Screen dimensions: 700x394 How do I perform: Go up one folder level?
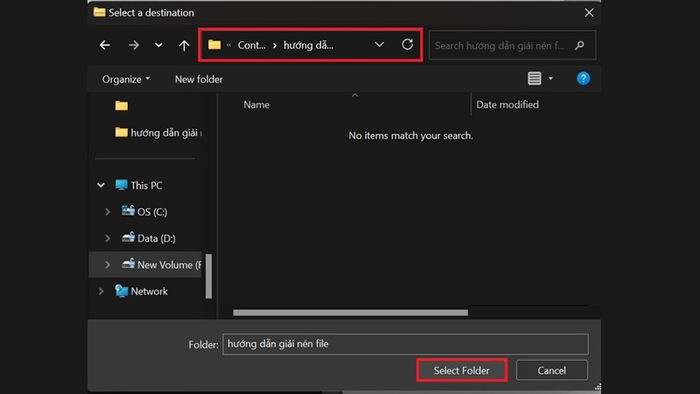click(184, 45)
